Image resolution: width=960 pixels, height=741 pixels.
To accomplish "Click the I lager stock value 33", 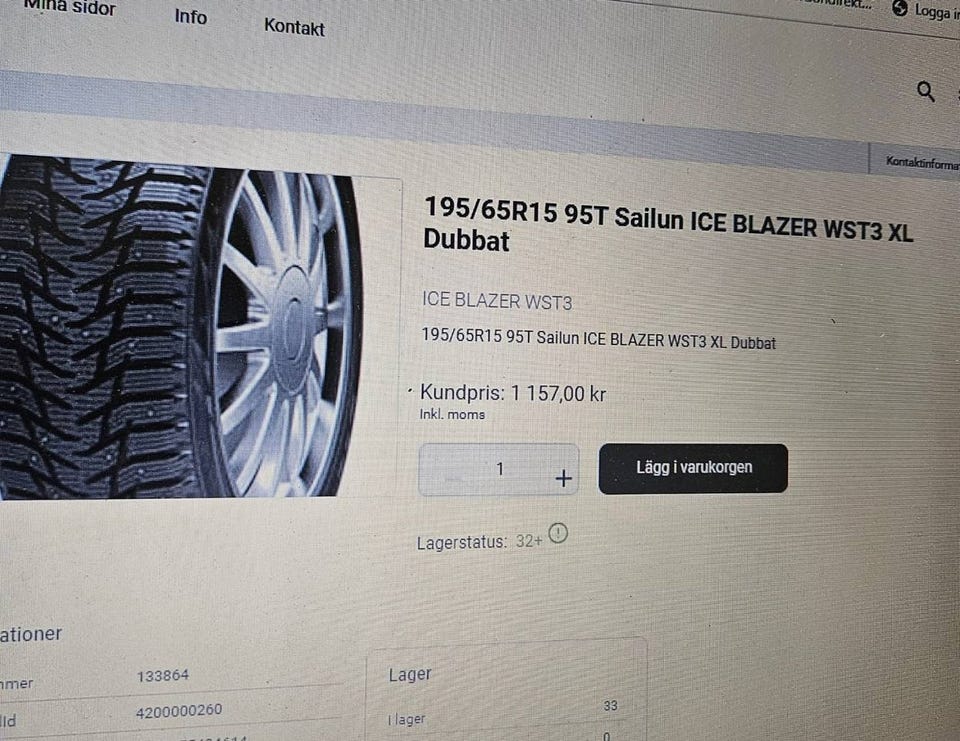I will [610, 705].
